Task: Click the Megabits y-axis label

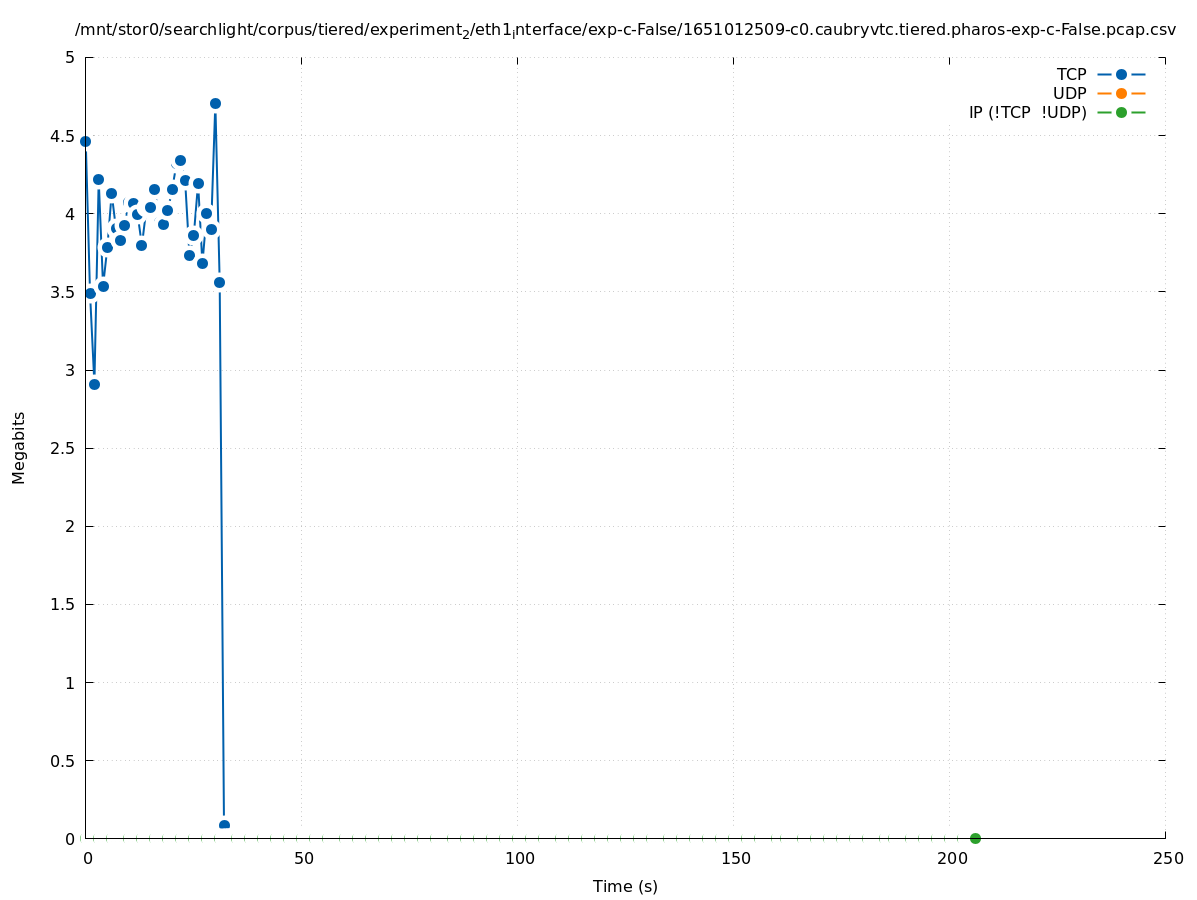Action: (19, 447)
